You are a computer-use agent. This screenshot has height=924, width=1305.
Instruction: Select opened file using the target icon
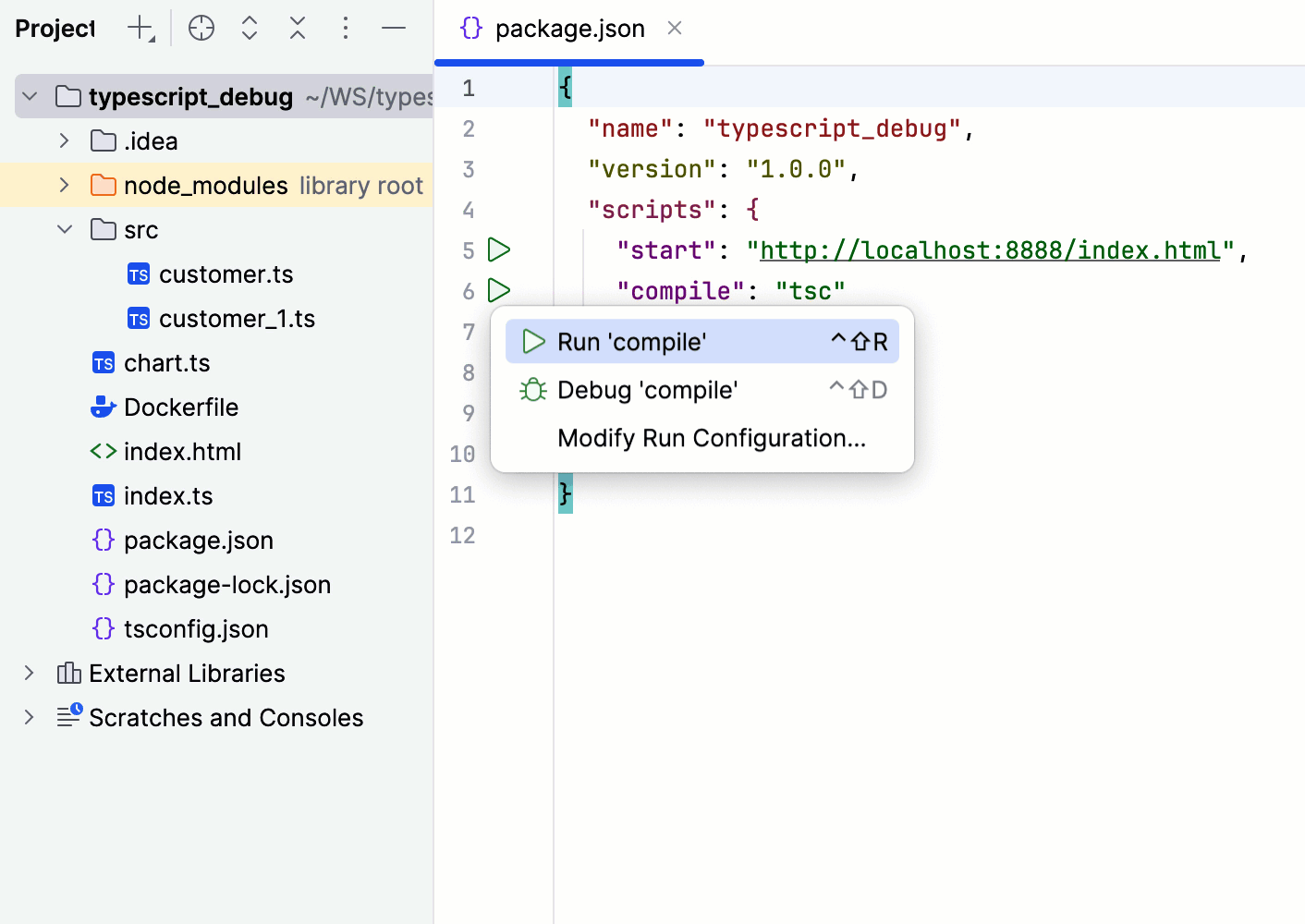coord(201,28)
